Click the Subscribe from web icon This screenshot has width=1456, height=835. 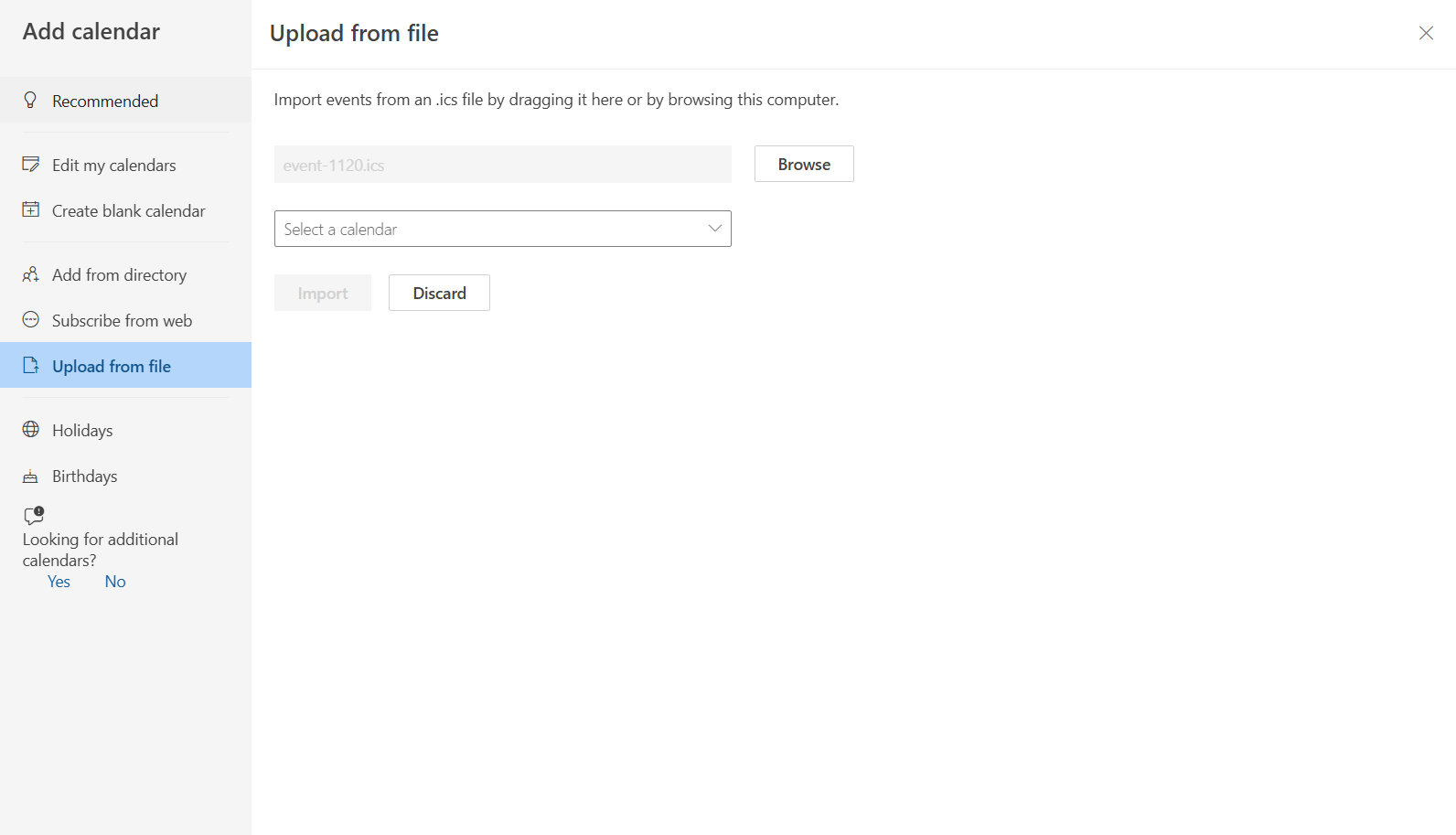click(x=30, y=319)
